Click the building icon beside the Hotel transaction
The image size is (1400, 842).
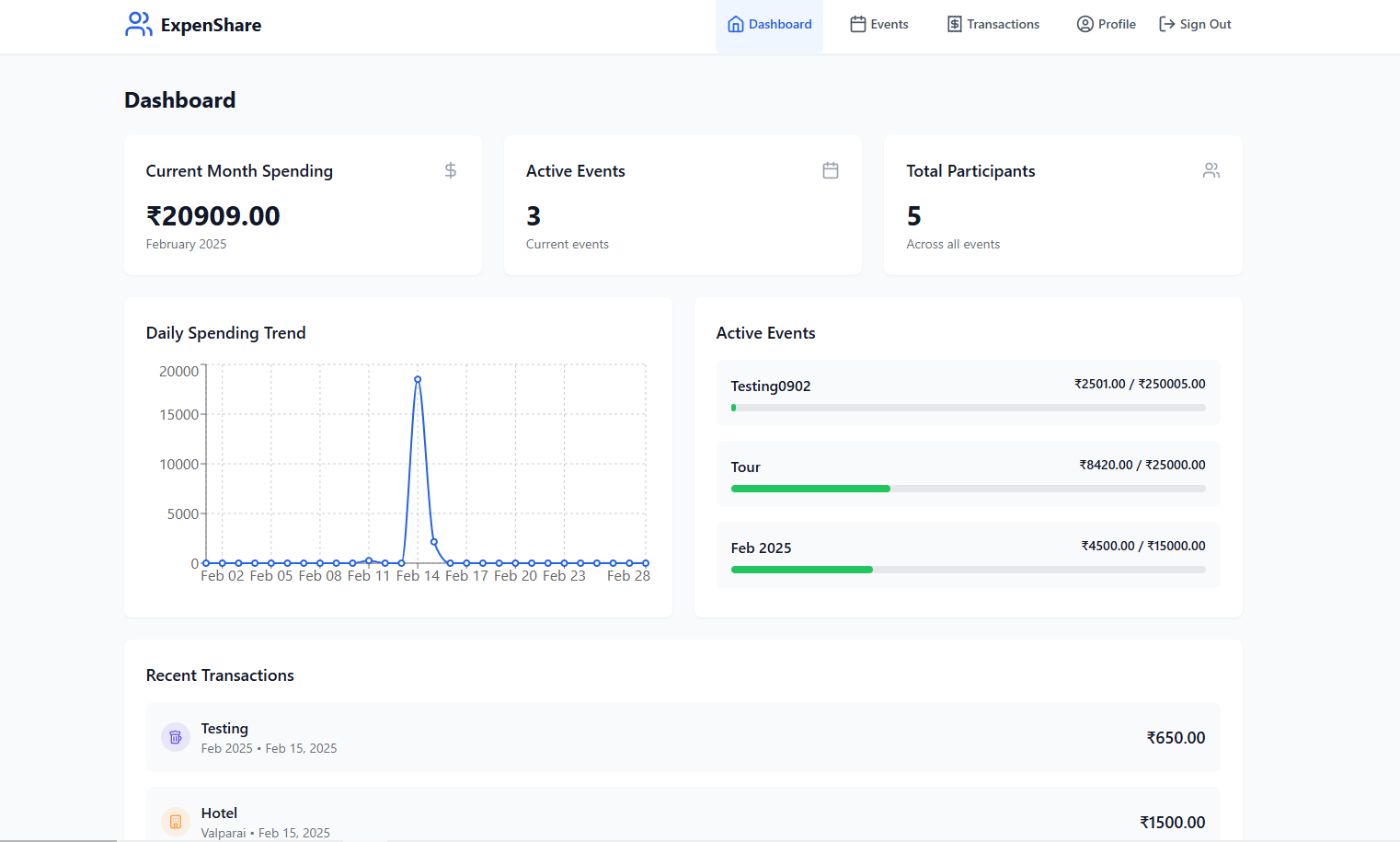point(176,822)
